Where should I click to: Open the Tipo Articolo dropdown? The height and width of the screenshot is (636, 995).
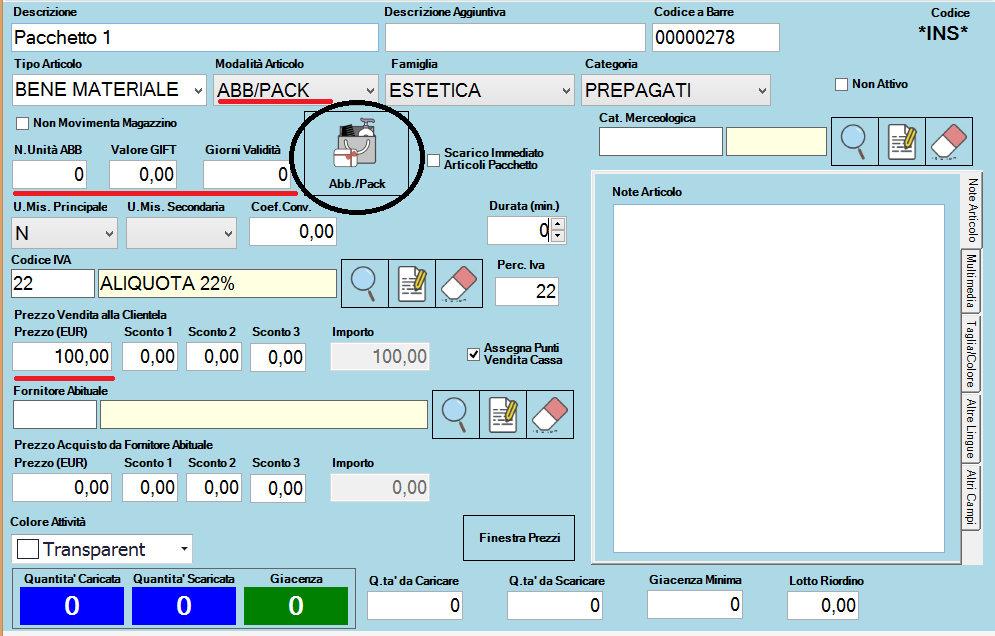(196, 90)
